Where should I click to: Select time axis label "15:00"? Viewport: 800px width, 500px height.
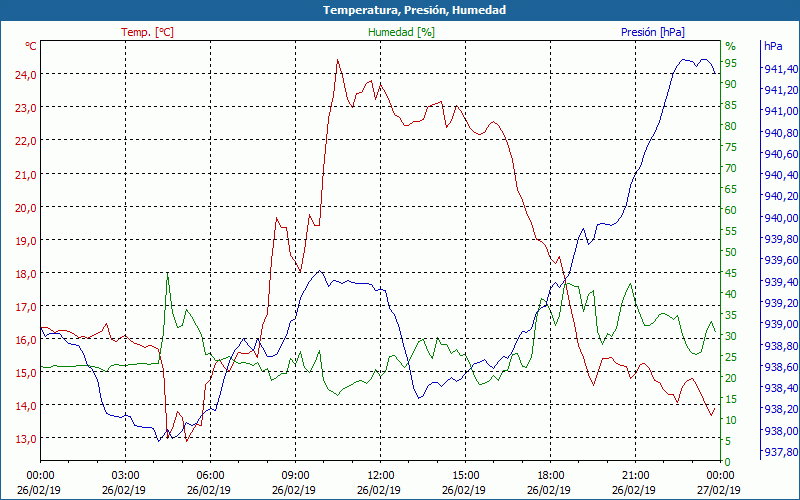point(465,476)
